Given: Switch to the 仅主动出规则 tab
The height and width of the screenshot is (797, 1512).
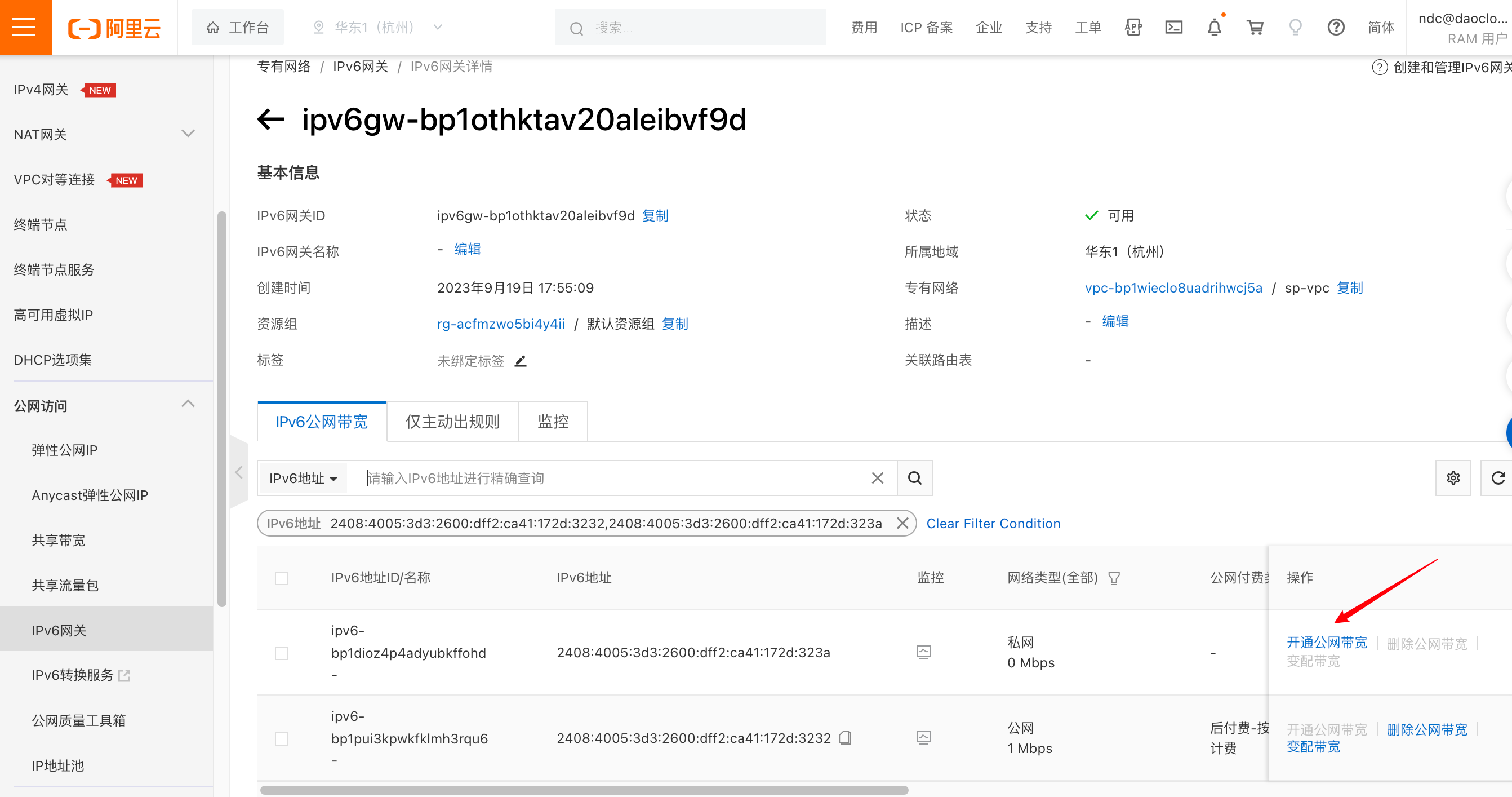Looking at the screenshot, I should (x=452, y=421).
